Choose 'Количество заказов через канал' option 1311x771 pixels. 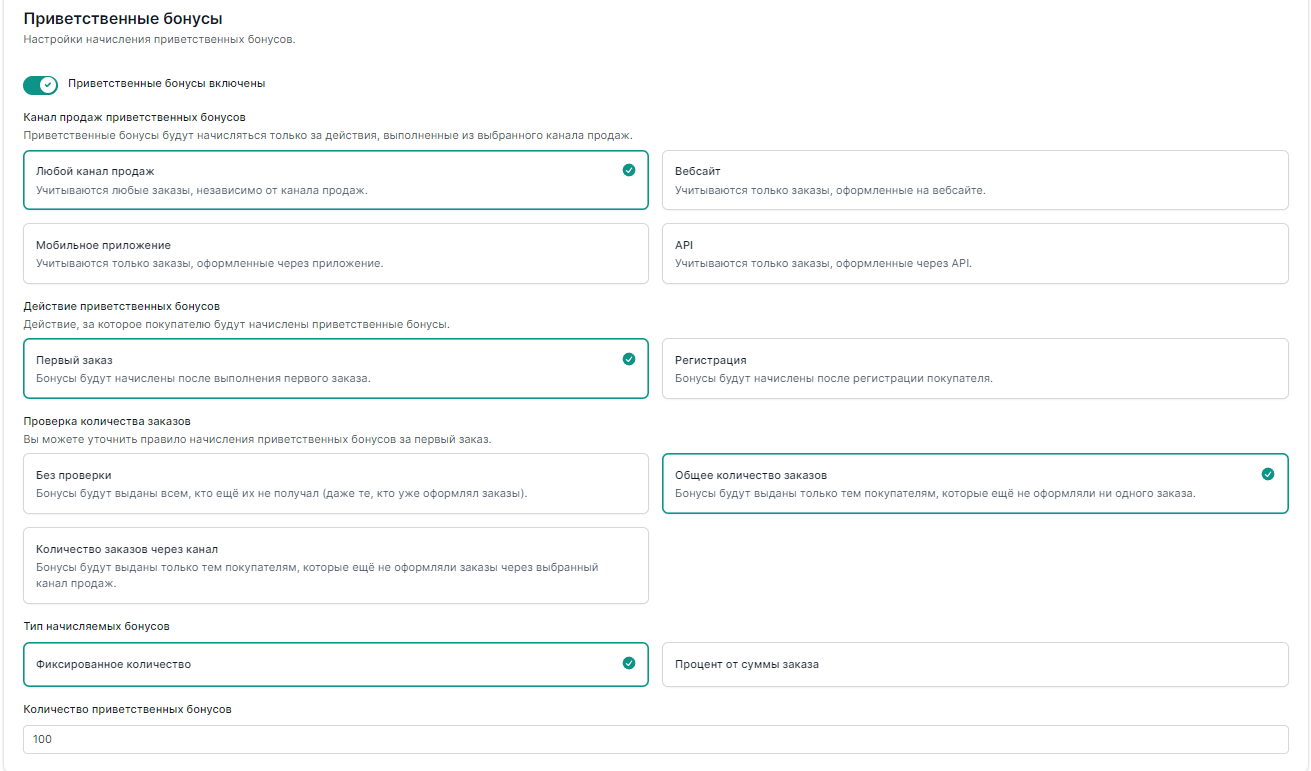coord(335,565)
